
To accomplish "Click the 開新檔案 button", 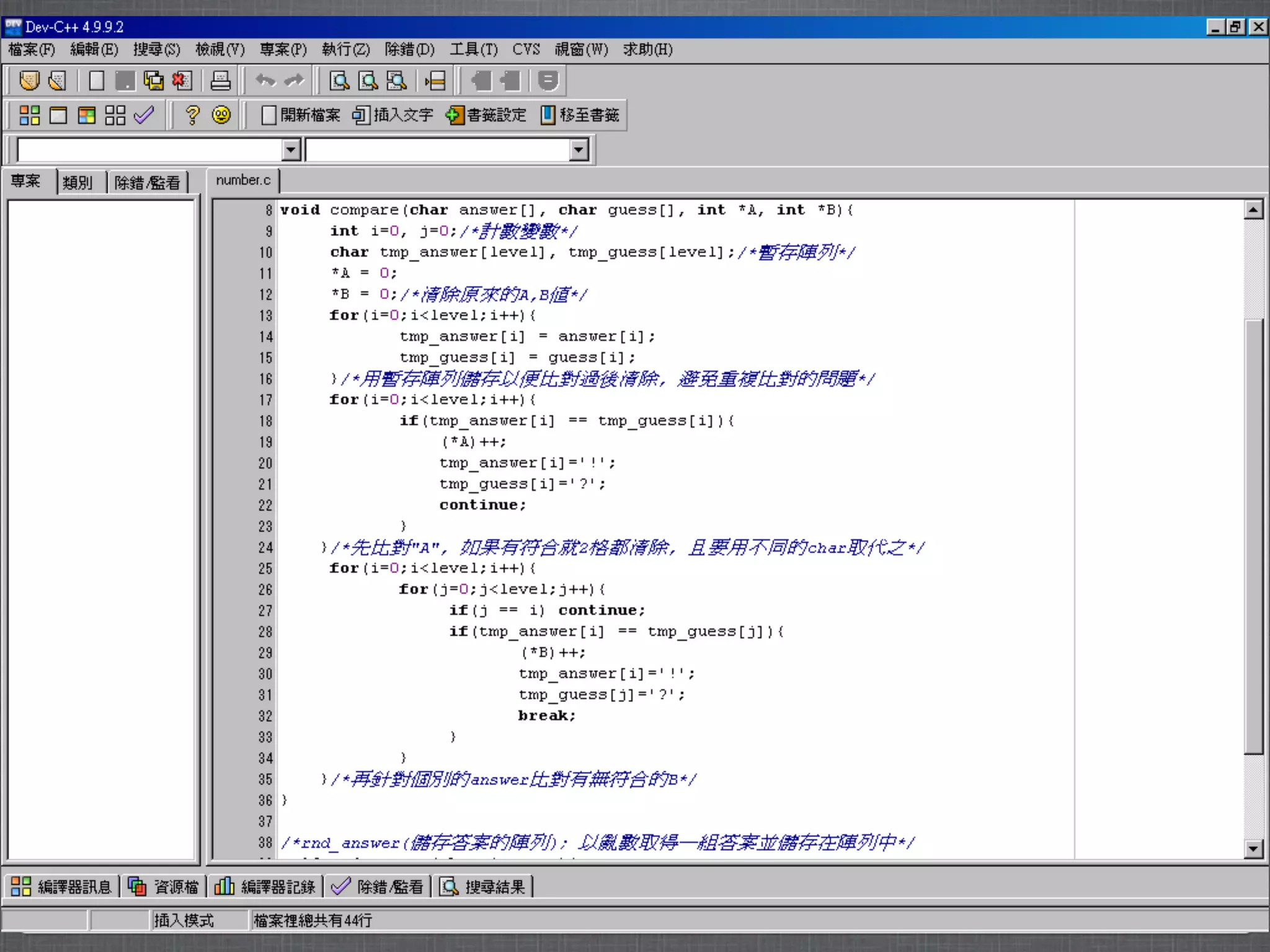I will pyautogui.click(x=301, y=115).
